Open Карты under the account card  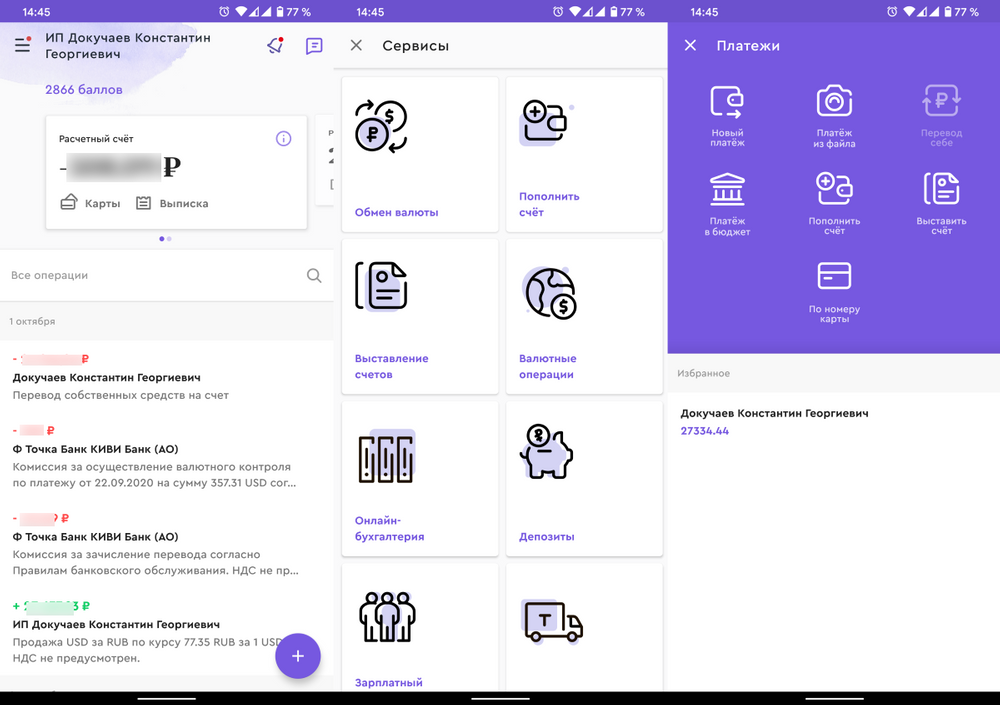[91, 203]
